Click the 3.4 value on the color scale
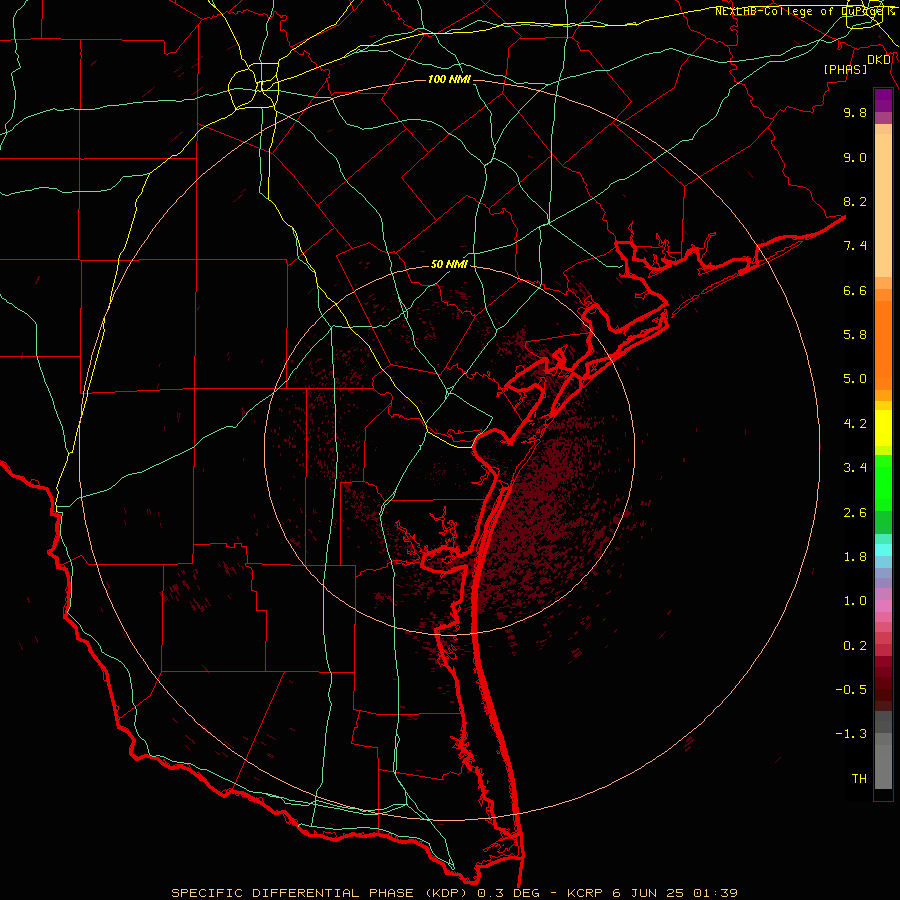Screen dimensions: 900x900 coord(855,468)
